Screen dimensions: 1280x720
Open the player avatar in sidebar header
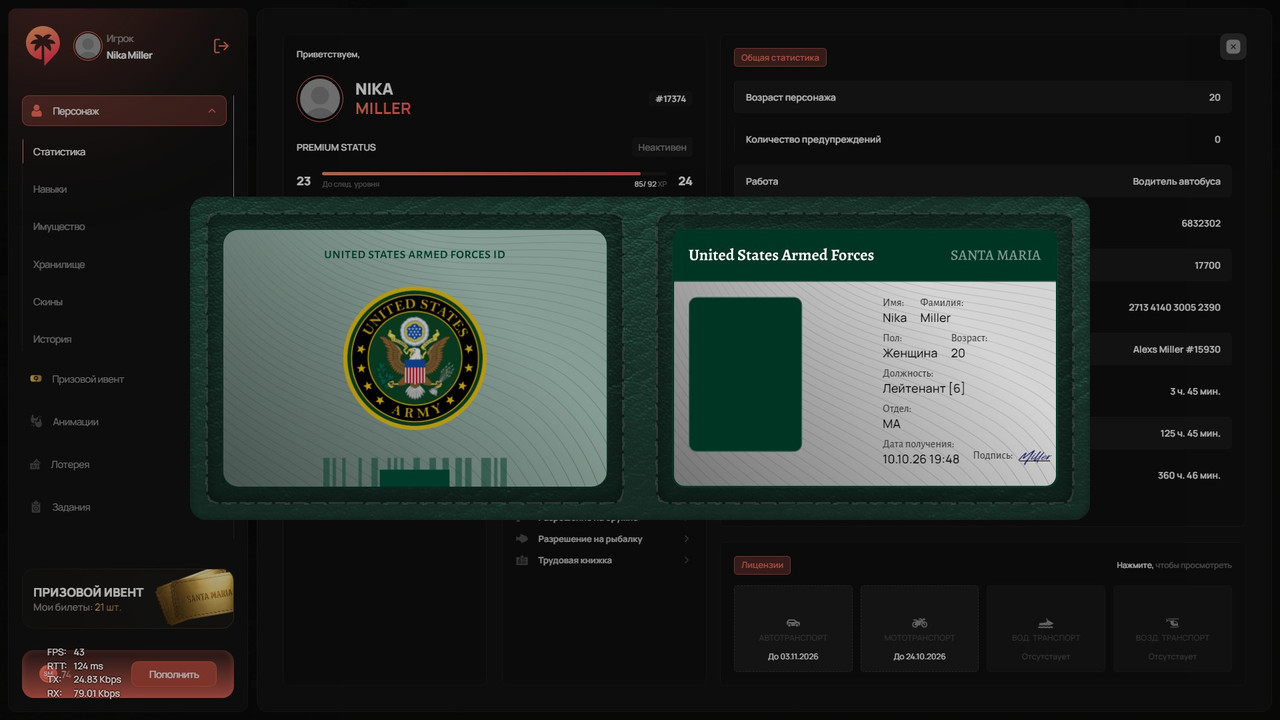click(88, 46)
